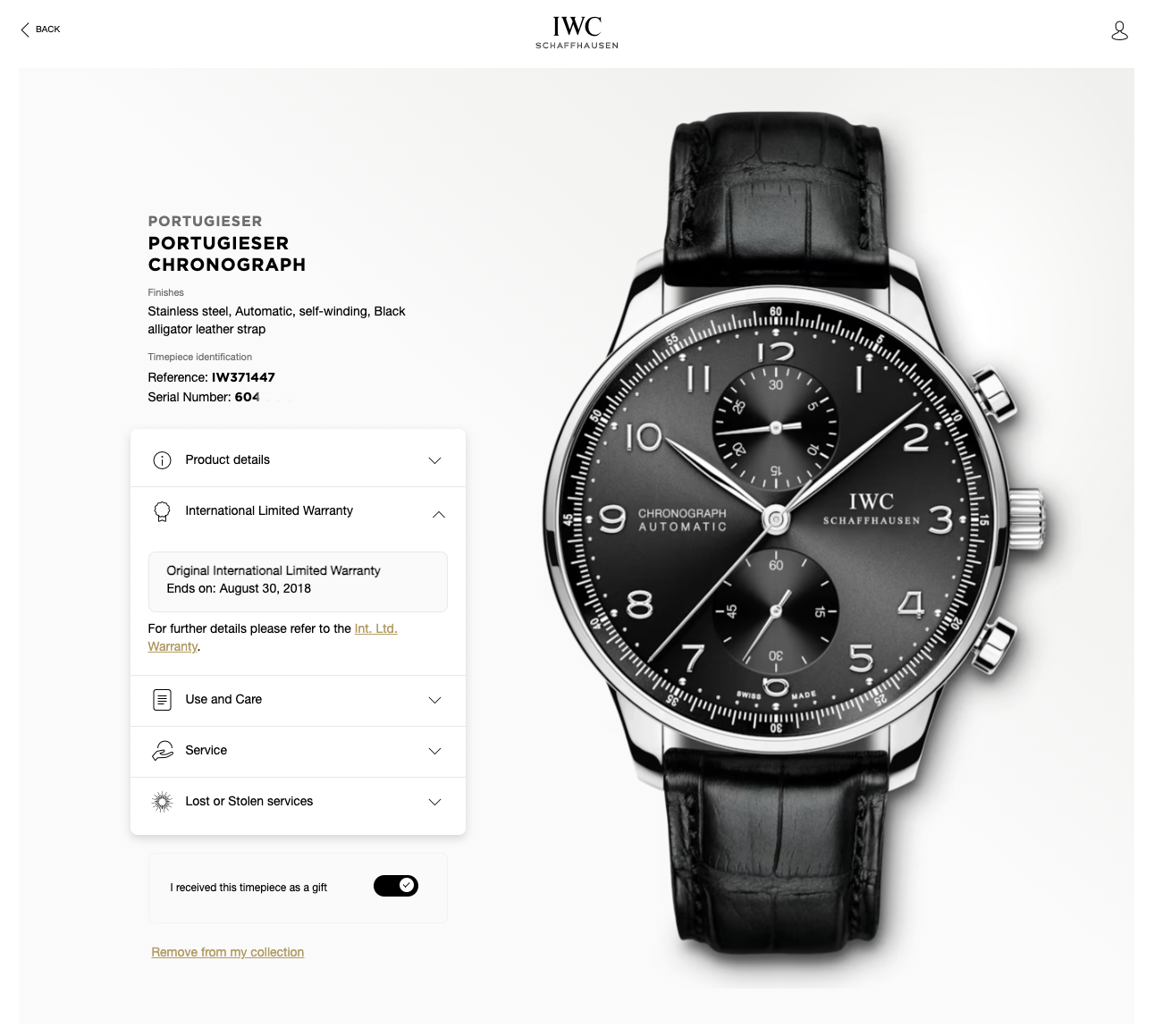1154x1036 pixels.
Task: Click Remove from my collection link
Action: pos(228,952)
